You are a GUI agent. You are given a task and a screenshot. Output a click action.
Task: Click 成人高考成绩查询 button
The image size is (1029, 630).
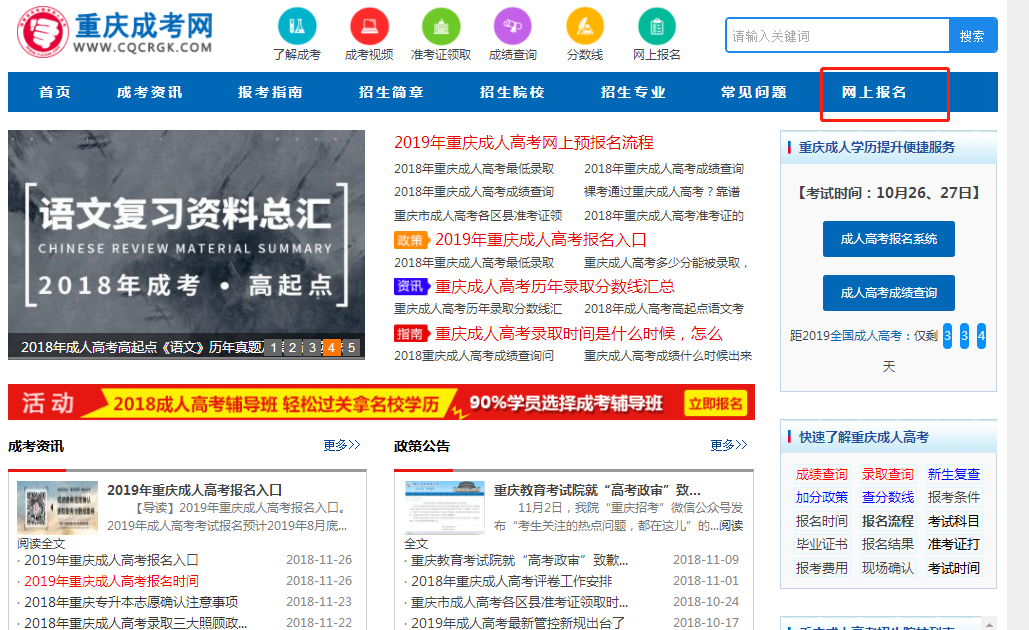[x=889, y=293]
